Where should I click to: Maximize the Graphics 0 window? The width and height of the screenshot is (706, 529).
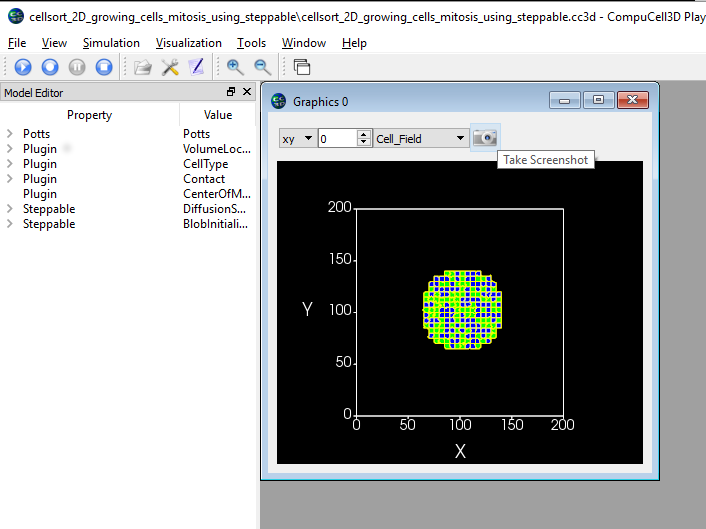tap(598, 100)
